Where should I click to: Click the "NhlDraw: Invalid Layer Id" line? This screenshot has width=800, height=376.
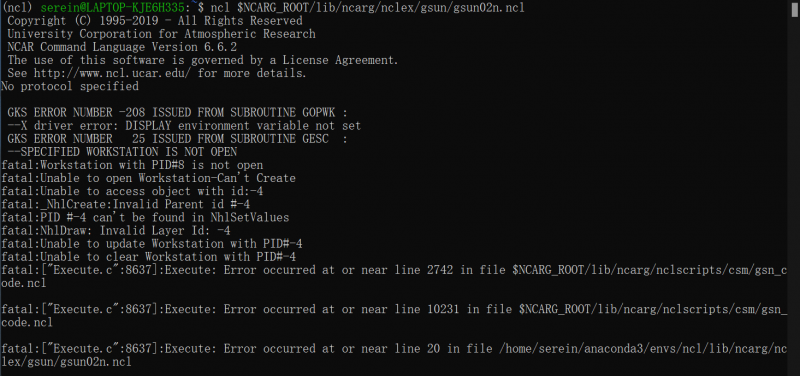point(116,231)
